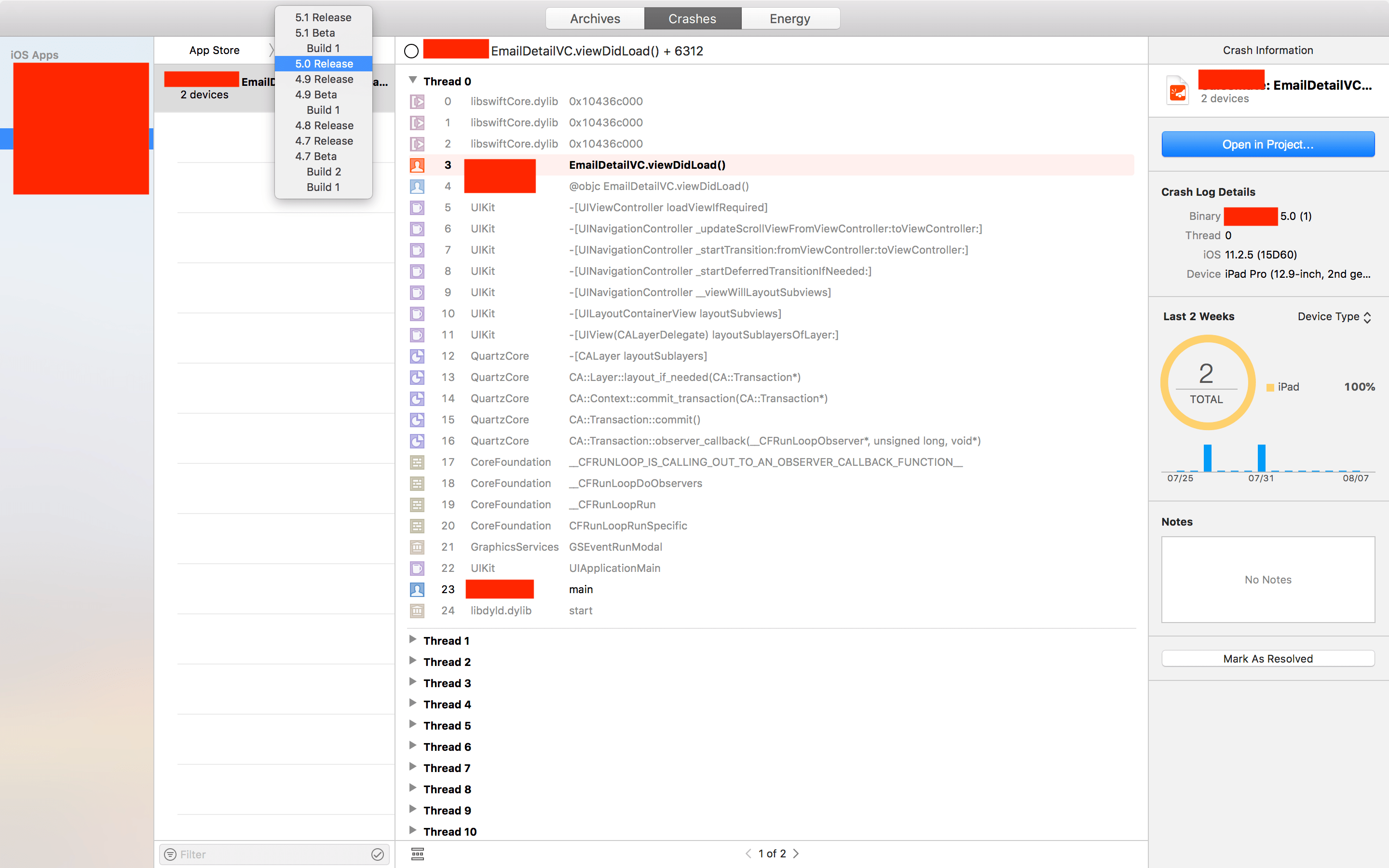
Task: Click the UIKit framework icon on frame 5
Action: (417, 207)
